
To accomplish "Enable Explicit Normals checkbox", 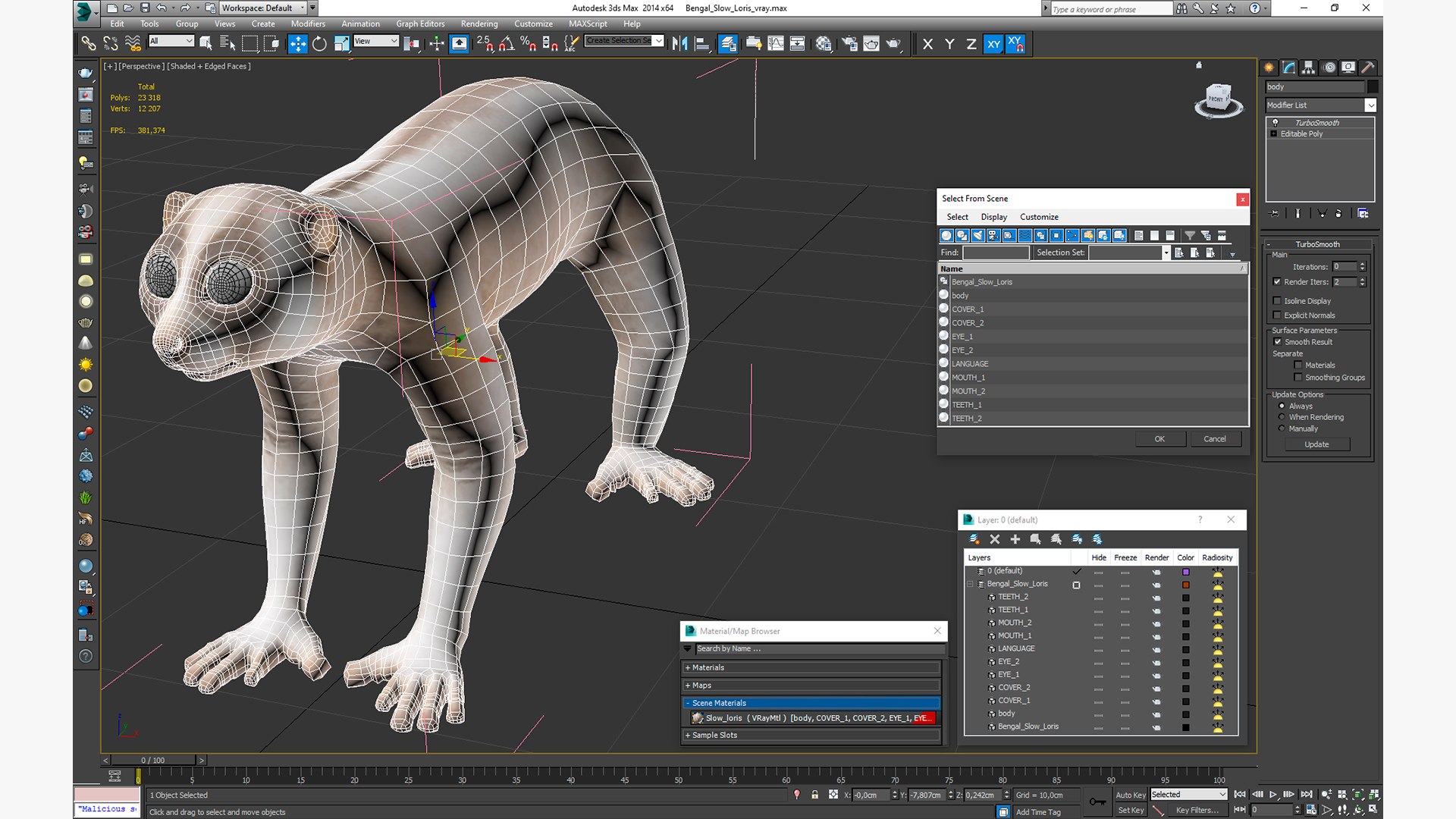I will 1277,315.
